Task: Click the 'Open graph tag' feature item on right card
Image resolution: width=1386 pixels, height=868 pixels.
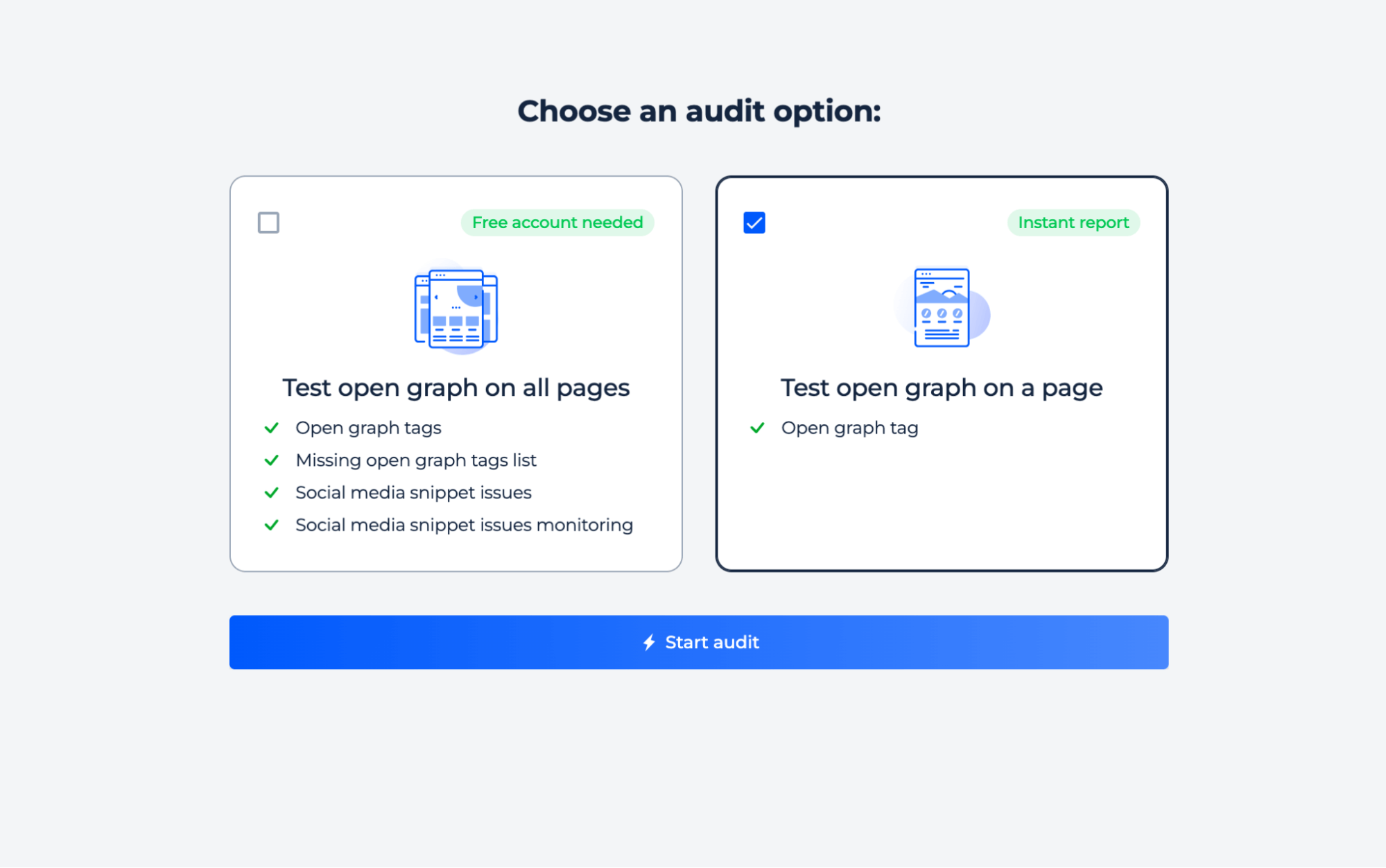Action: 850,427
